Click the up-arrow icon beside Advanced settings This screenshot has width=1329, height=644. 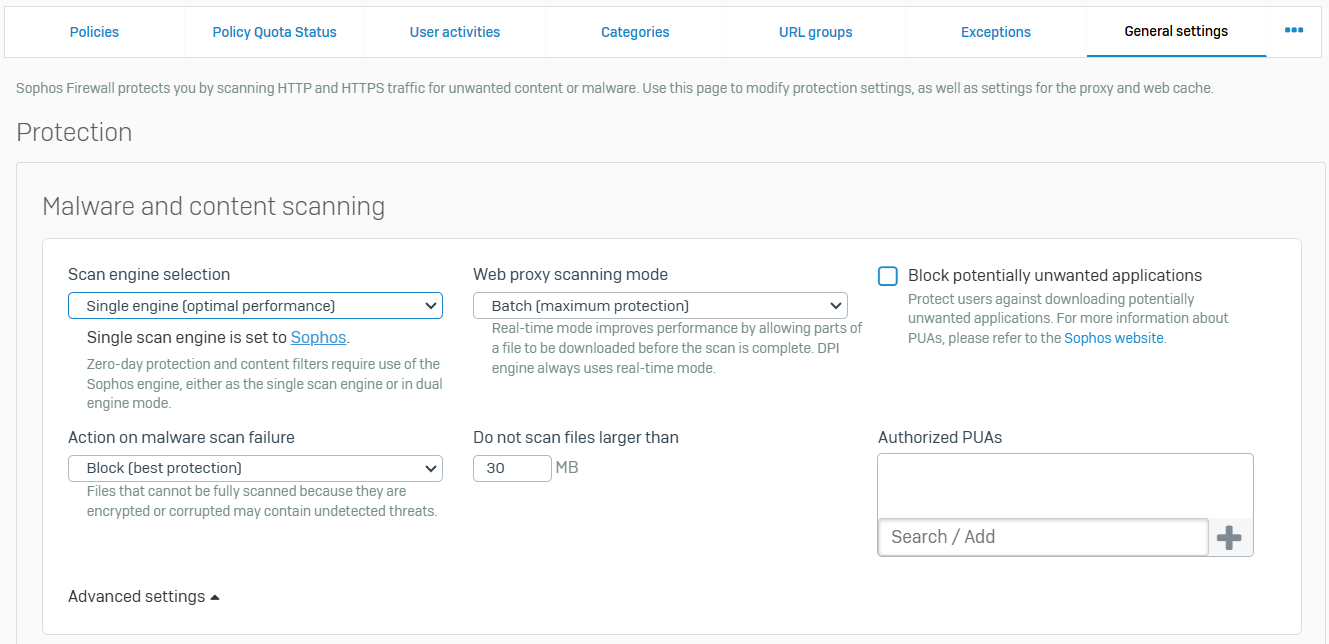point(215,597)
